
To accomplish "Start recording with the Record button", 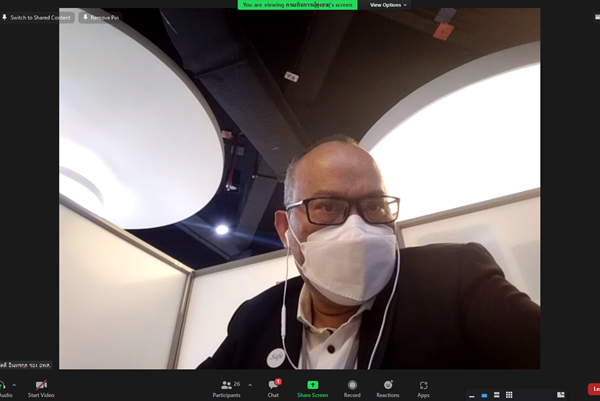I will coord(352,389).
